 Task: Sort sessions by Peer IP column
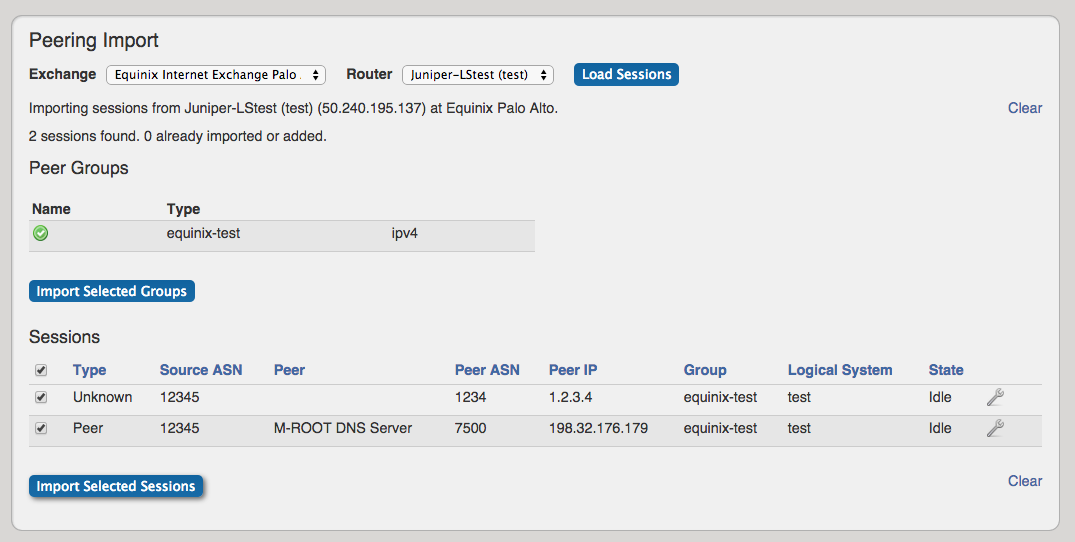[573, 370]
